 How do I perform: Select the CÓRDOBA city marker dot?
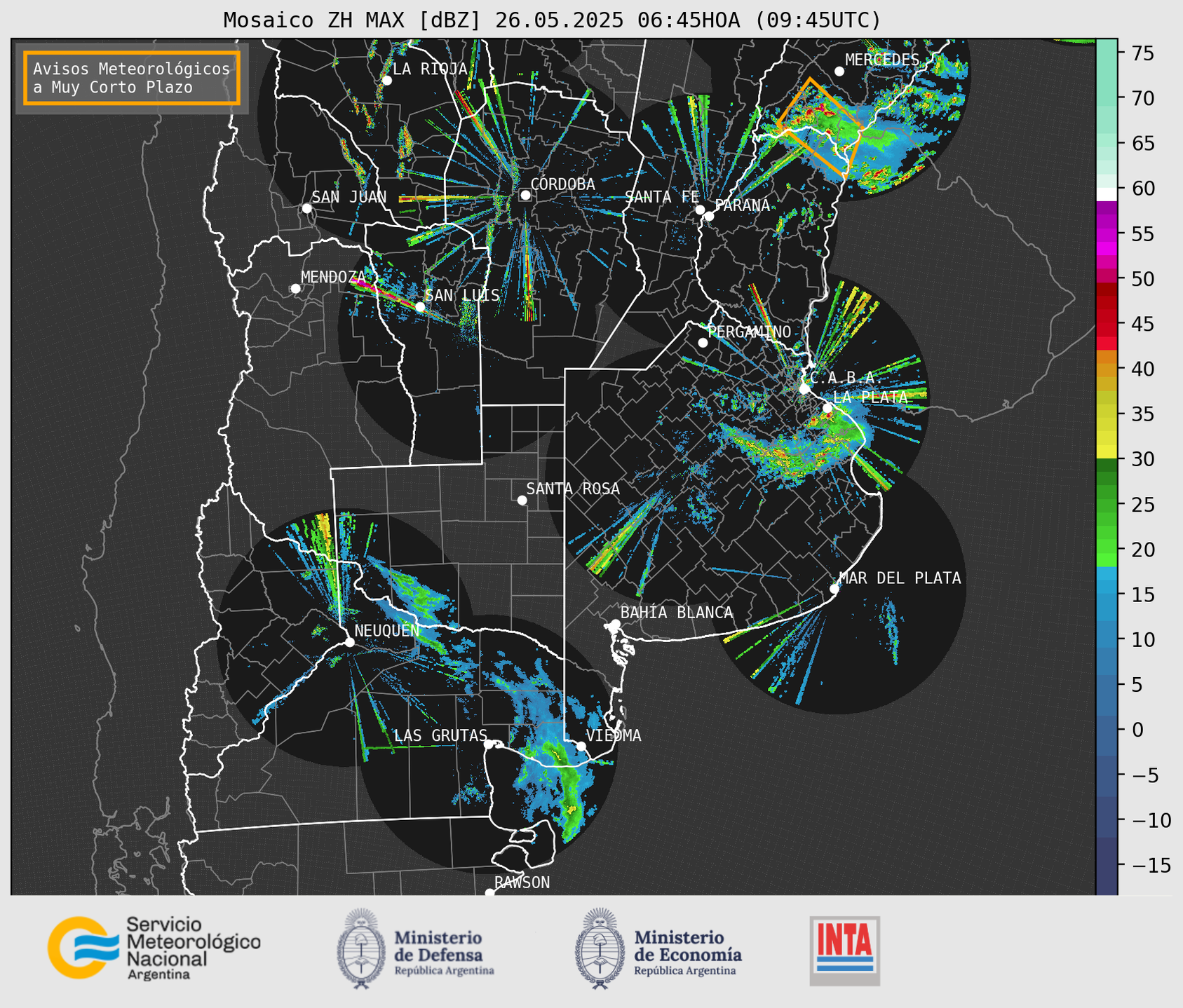coord(525,195)
